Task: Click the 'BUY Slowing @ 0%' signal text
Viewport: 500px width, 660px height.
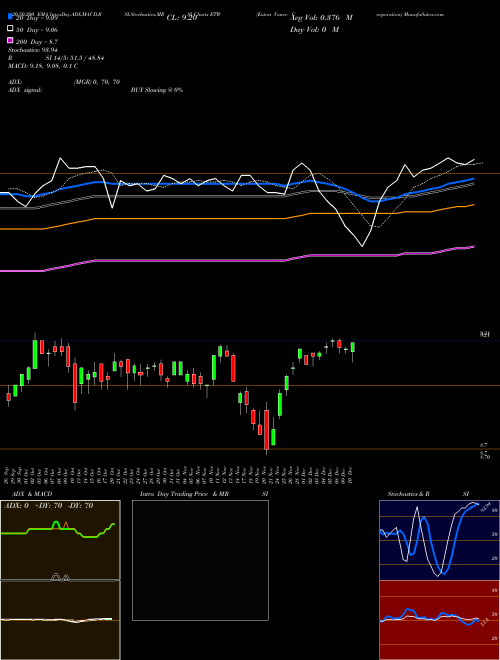Action: tap(157, 90)
